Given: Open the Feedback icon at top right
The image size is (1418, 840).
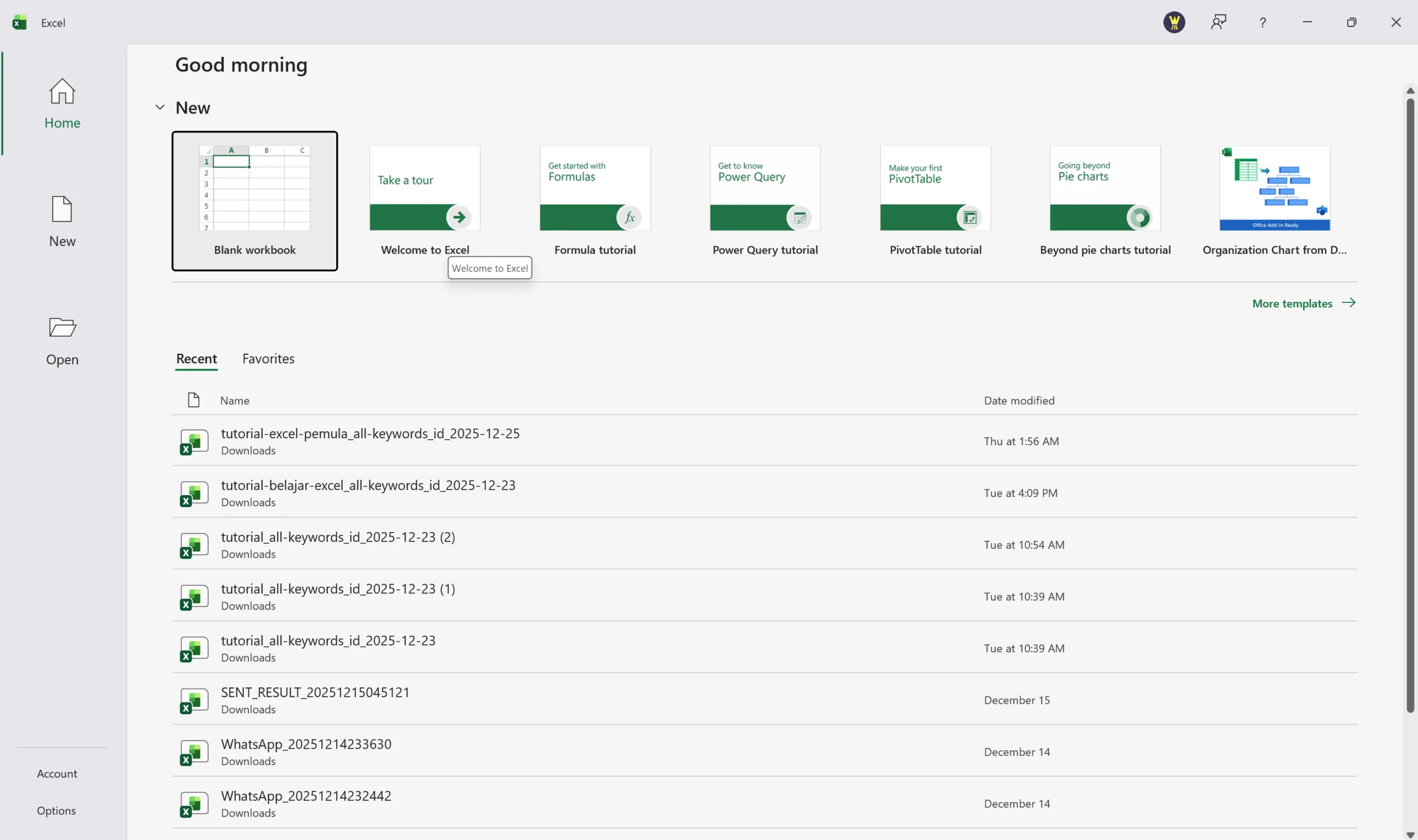Looking at the screenshot, I should click(x=1218, y=22).
